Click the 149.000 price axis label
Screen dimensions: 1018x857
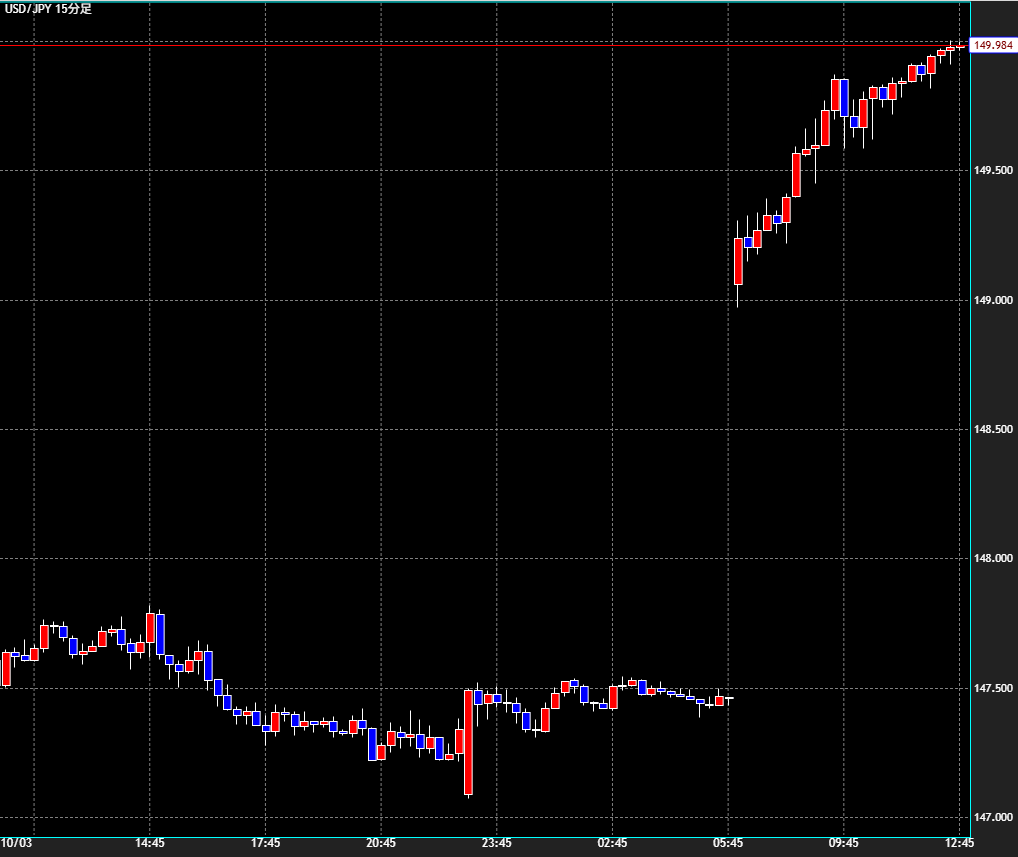pos(993,300)
